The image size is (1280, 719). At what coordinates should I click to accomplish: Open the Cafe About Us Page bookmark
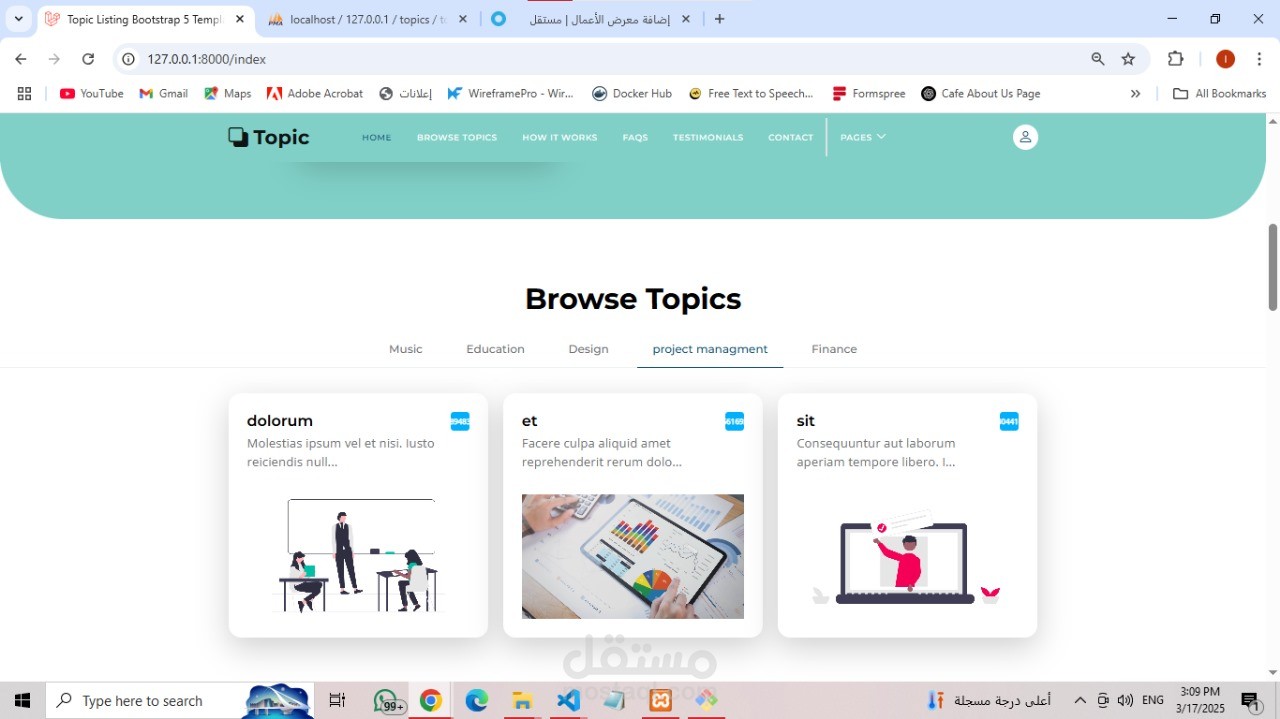(980, 93)
